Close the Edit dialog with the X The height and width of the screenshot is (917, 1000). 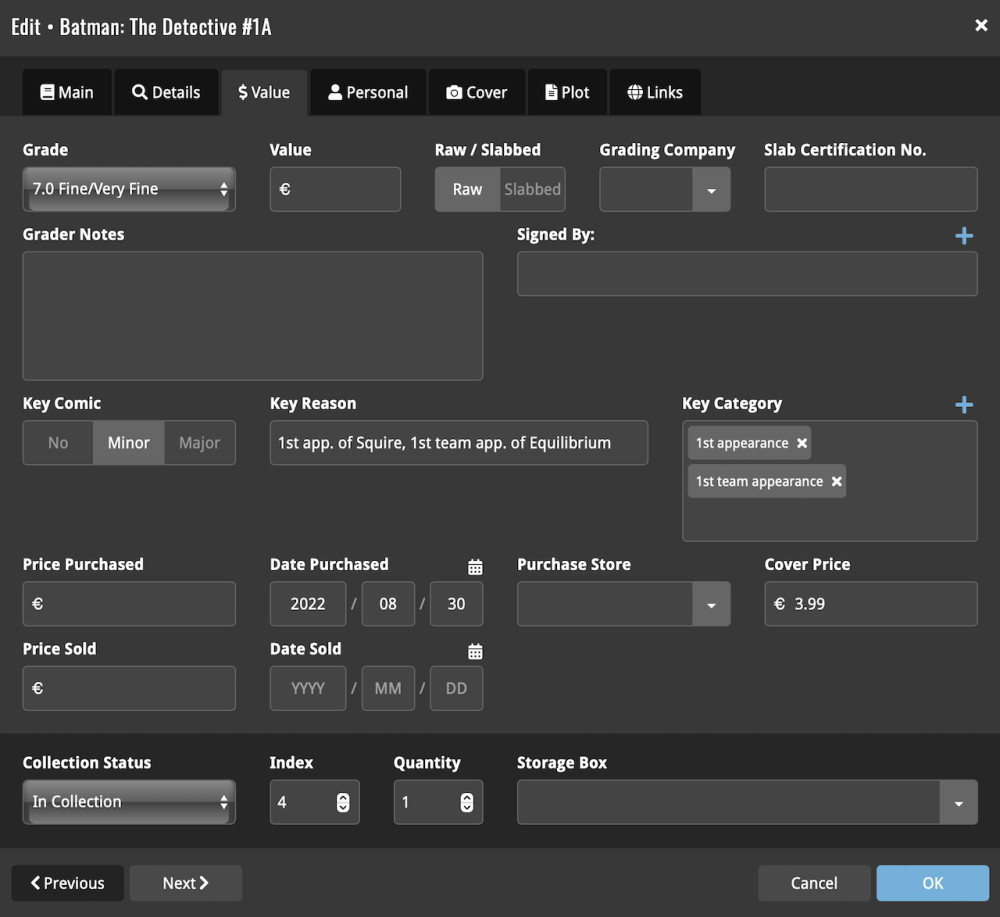pos(981,26)
